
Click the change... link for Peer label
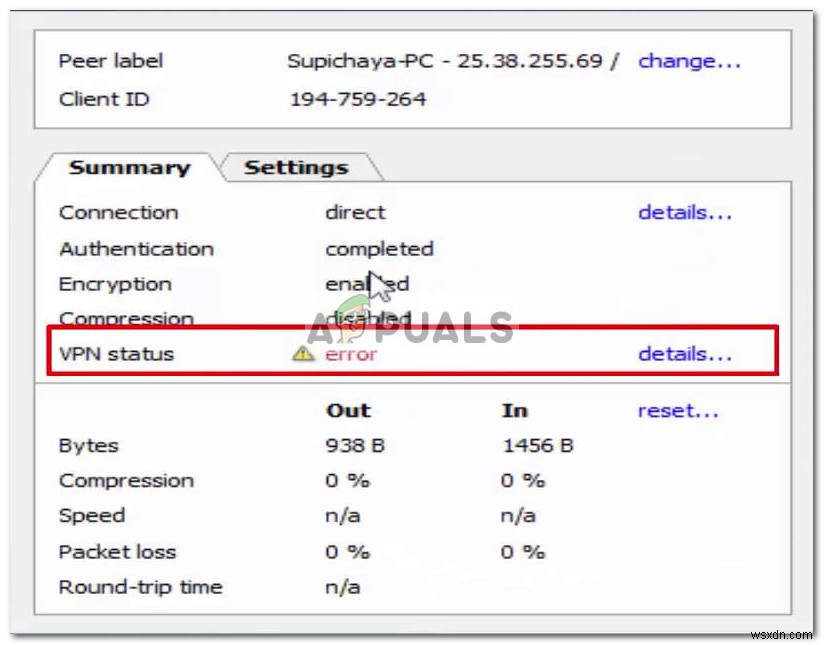click(x=689, y=61)
